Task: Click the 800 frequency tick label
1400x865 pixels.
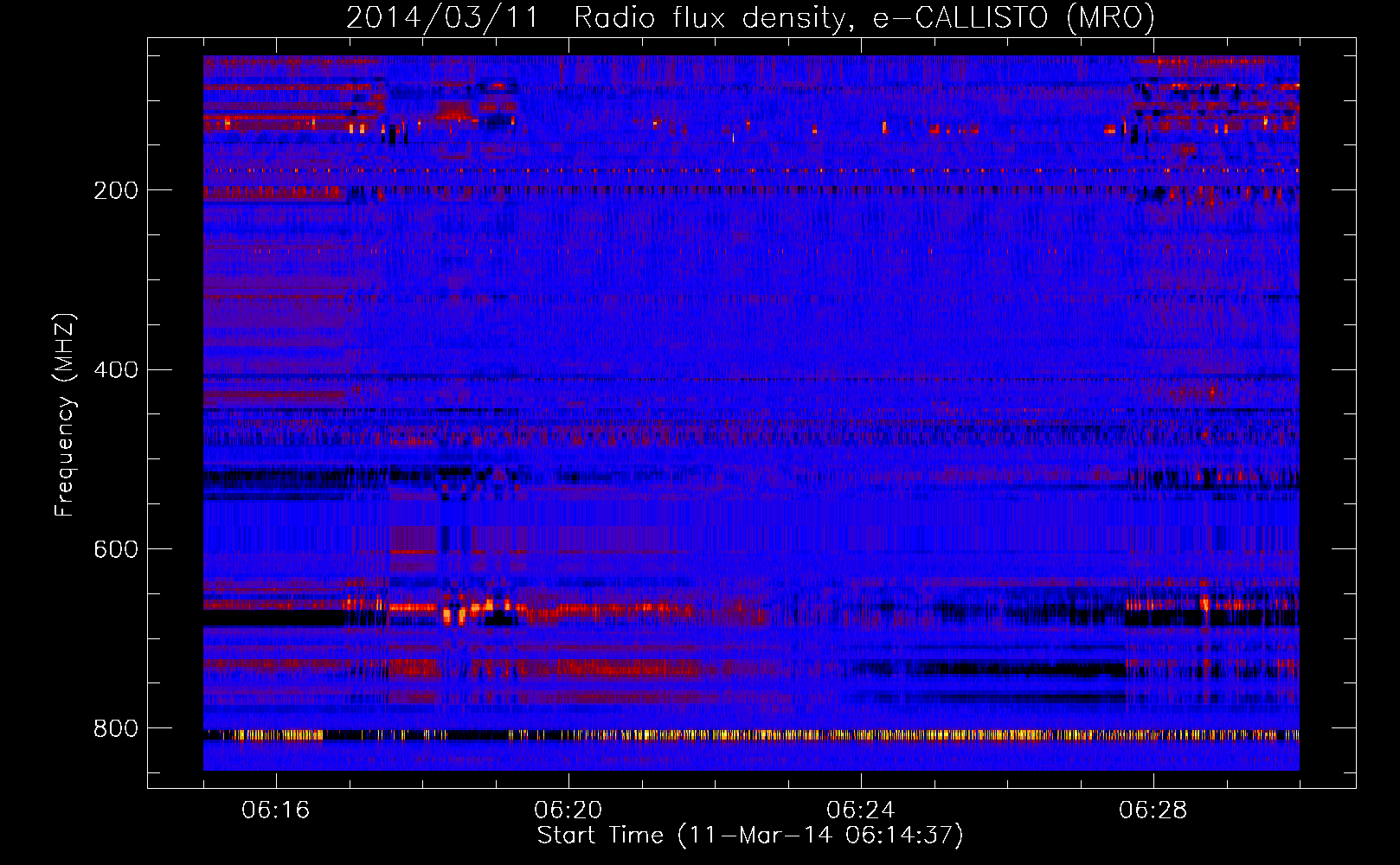Action: [x=115, y=728]
